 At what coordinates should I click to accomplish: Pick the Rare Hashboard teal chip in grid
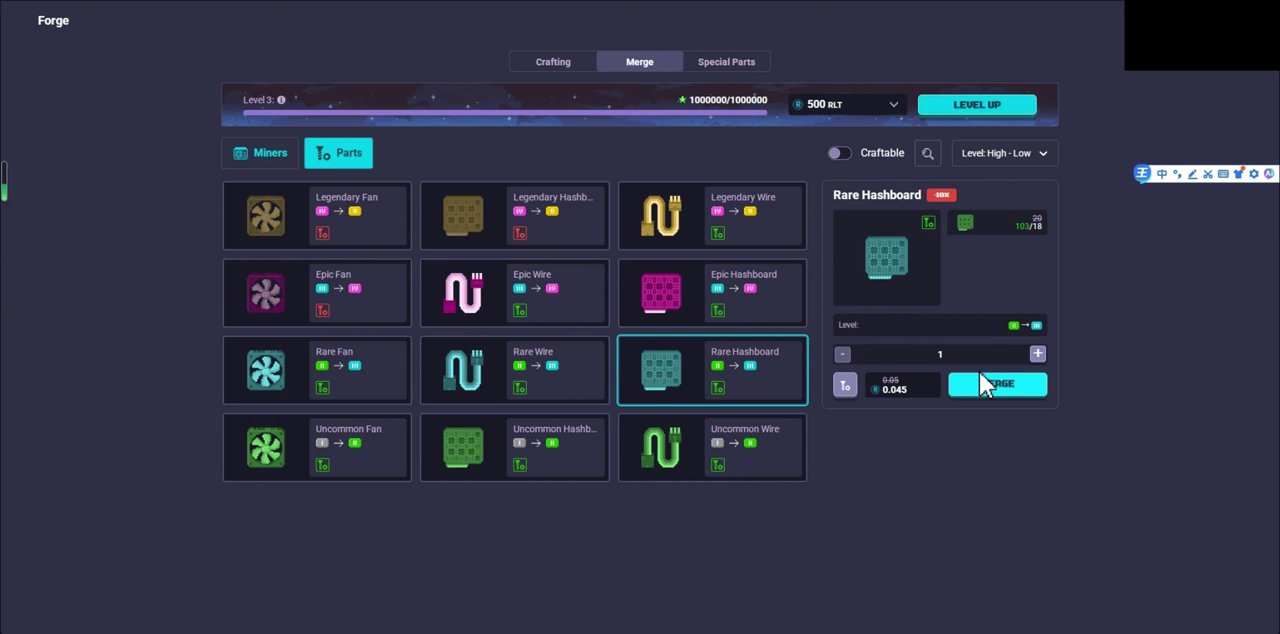click(x=661, y=370)
